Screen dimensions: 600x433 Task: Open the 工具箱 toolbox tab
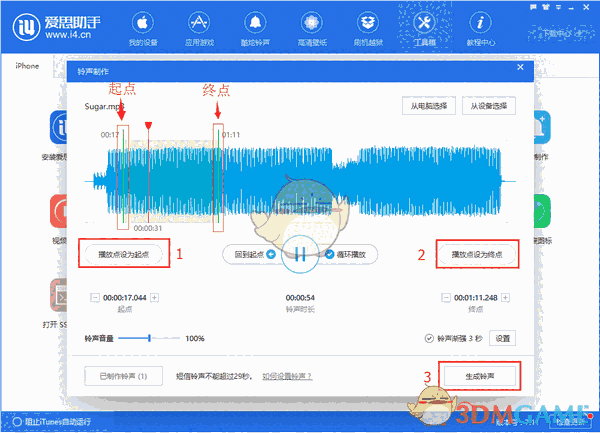424,29
